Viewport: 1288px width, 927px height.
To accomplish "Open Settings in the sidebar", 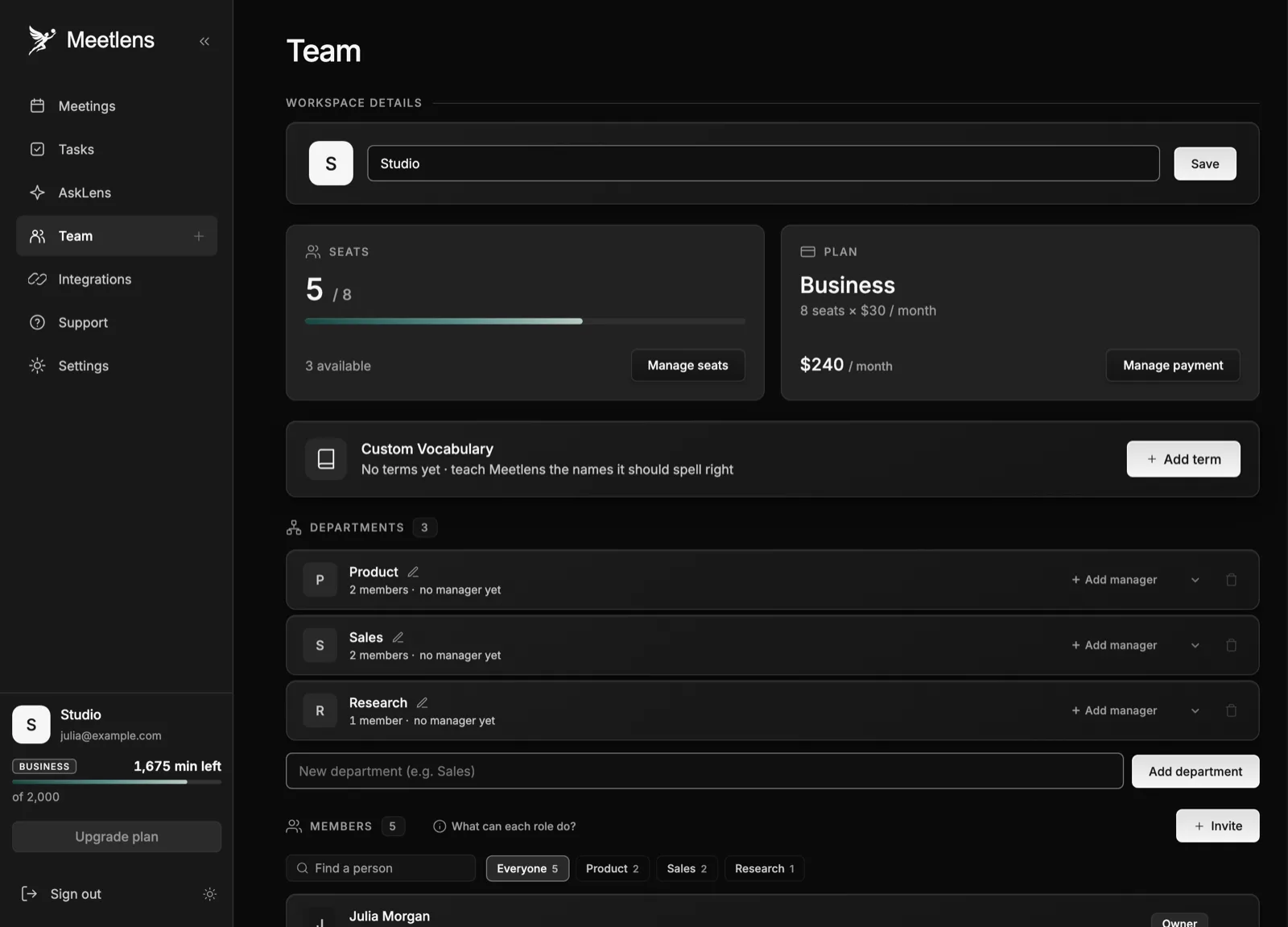I will click(x=117, y=366).
